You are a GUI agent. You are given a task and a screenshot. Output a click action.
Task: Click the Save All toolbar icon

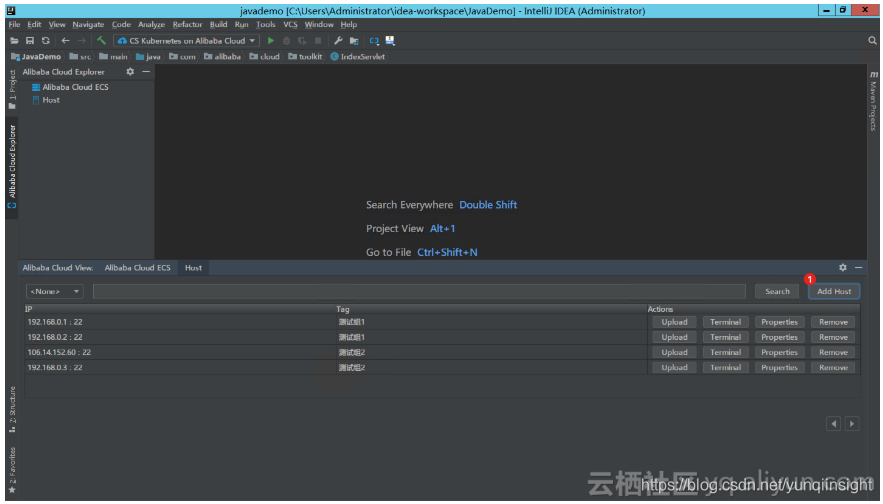[x=30, y=41]
